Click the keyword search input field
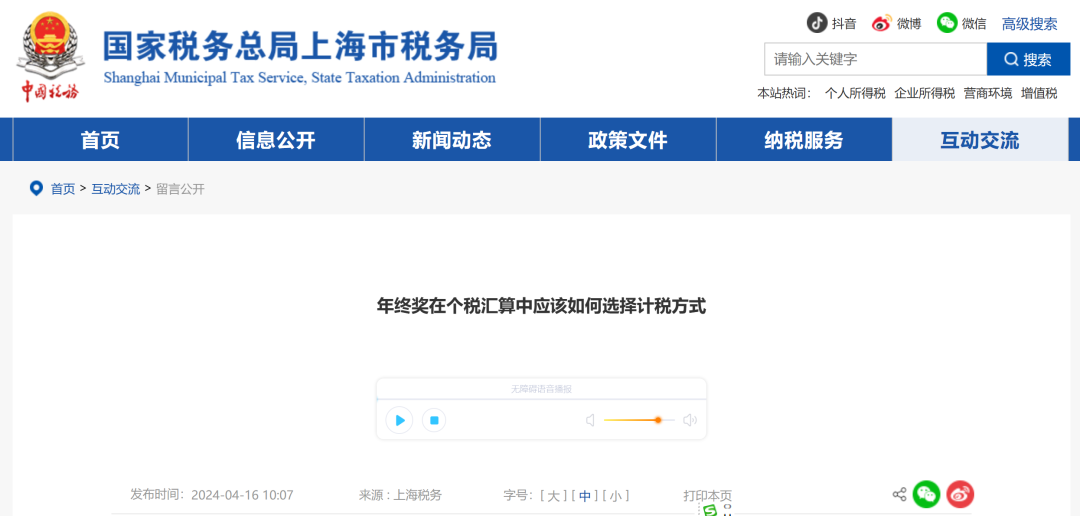Image resolution: width=1080 pixels, height=516 pixels. [x=875, y=59]
